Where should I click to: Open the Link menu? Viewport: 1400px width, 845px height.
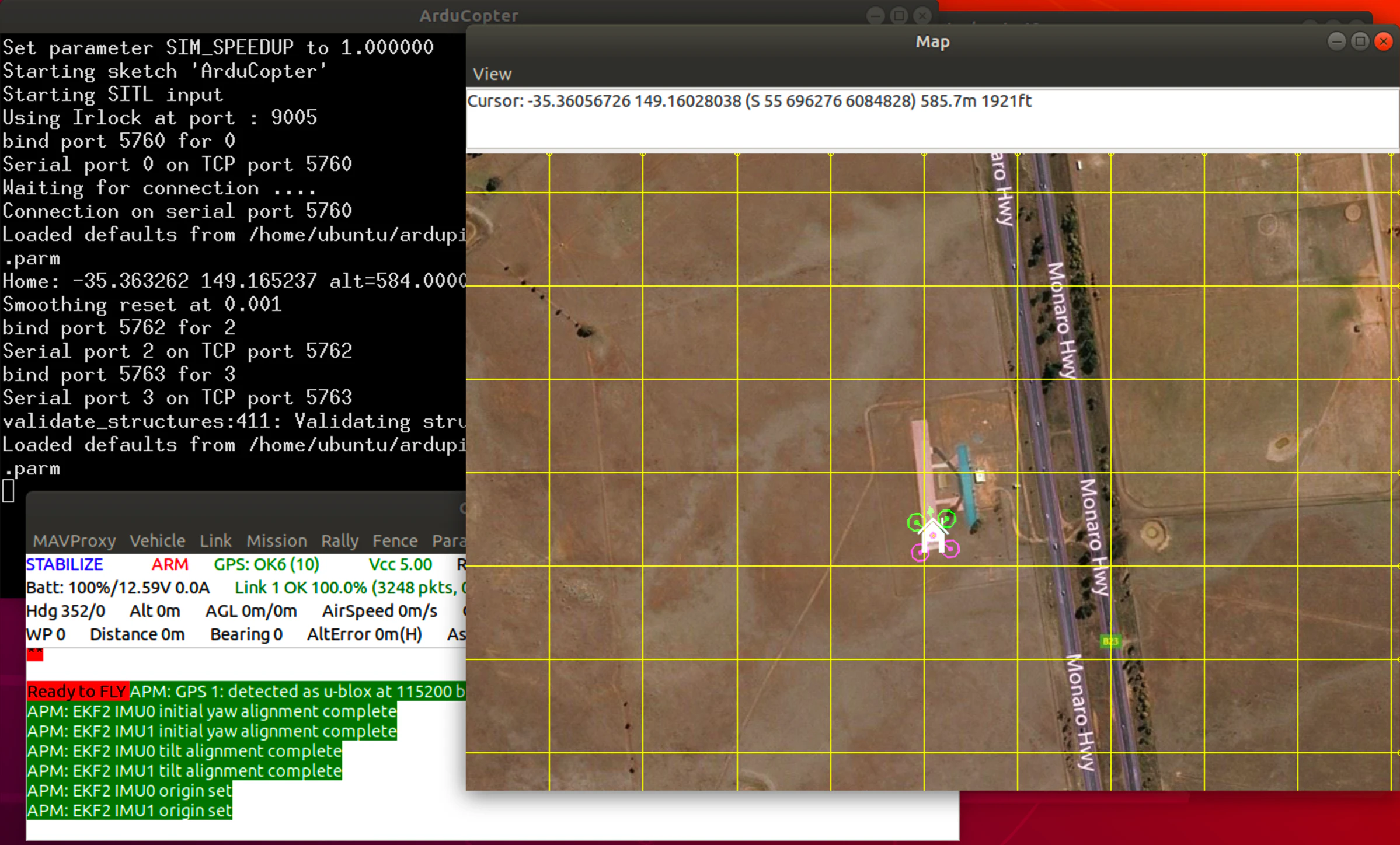(215, 541)
